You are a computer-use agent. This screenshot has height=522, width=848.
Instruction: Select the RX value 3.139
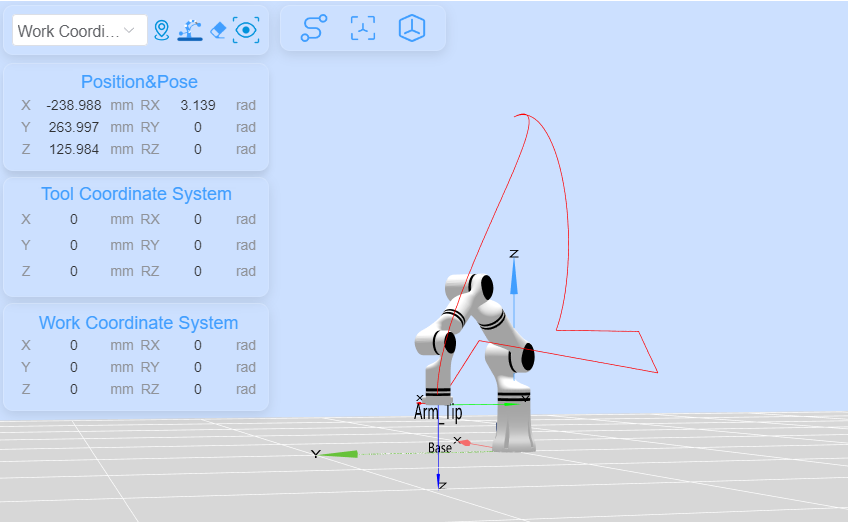(x=198, y=105)
